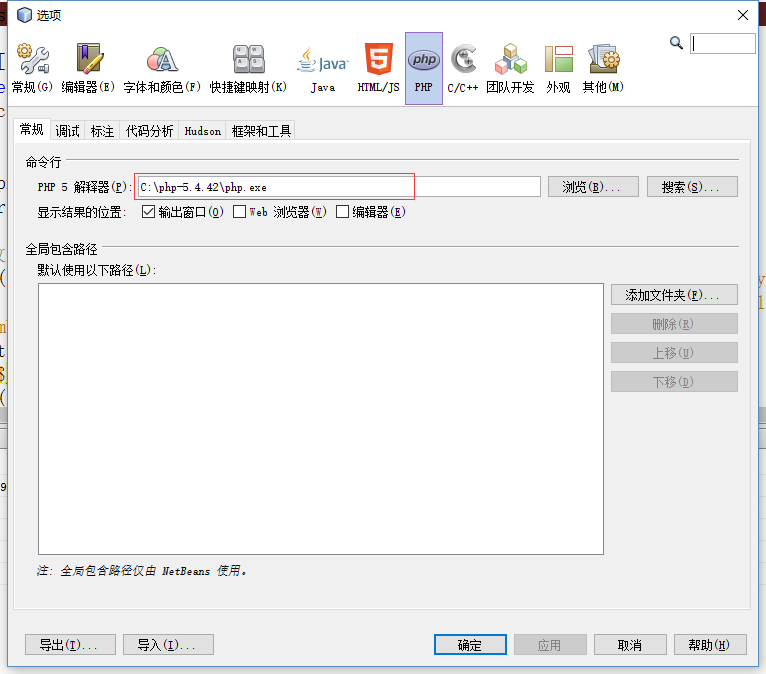
Task: Switch to the 标注 tab
Action: tap(103, 131)
